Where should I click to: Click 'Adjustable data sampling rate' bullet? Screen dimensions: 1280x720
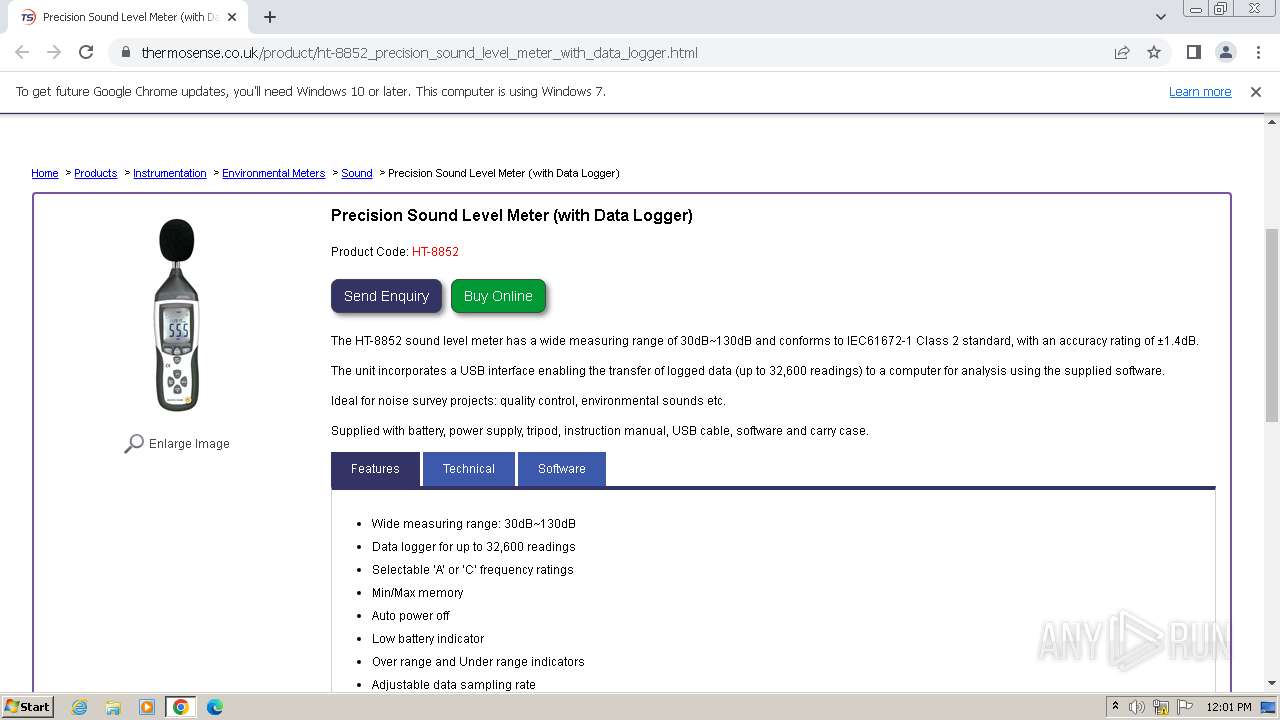tap(453, 684)
